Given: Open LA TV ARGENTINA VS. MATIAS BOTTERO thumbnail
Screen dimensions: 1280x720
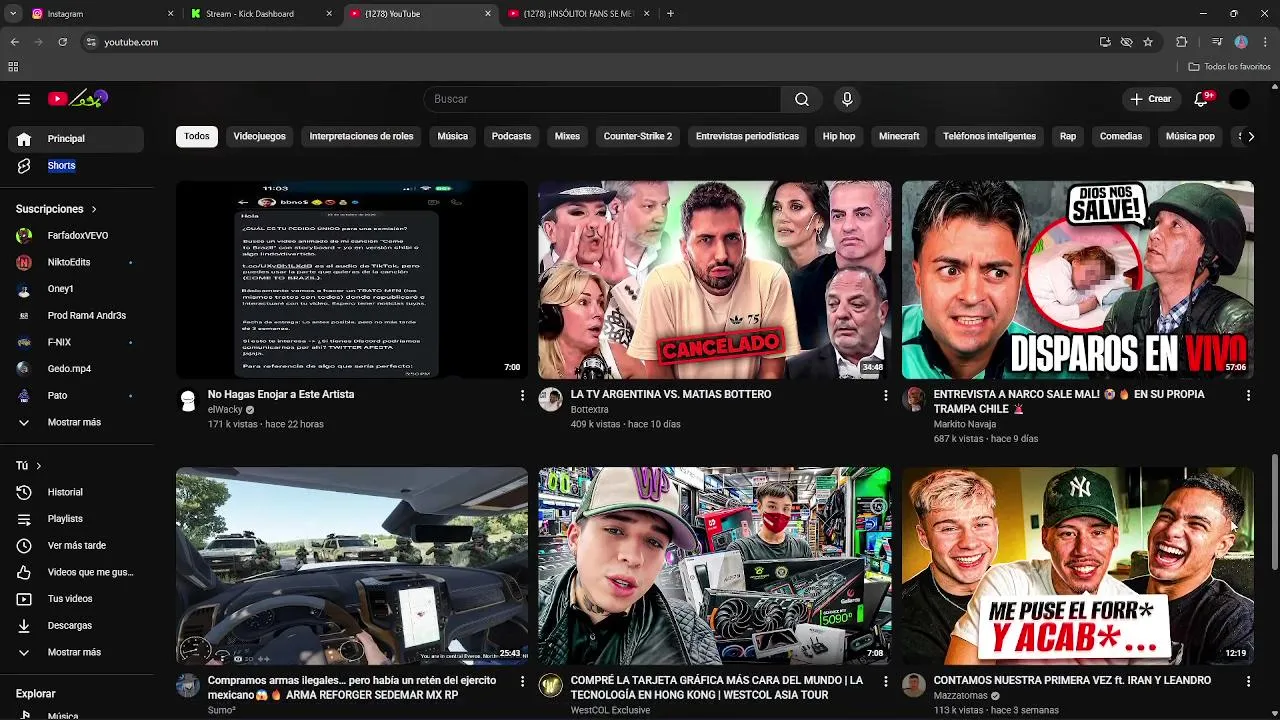Looking at the screenshot, I should pyautogui.click(x=714, y=279).
